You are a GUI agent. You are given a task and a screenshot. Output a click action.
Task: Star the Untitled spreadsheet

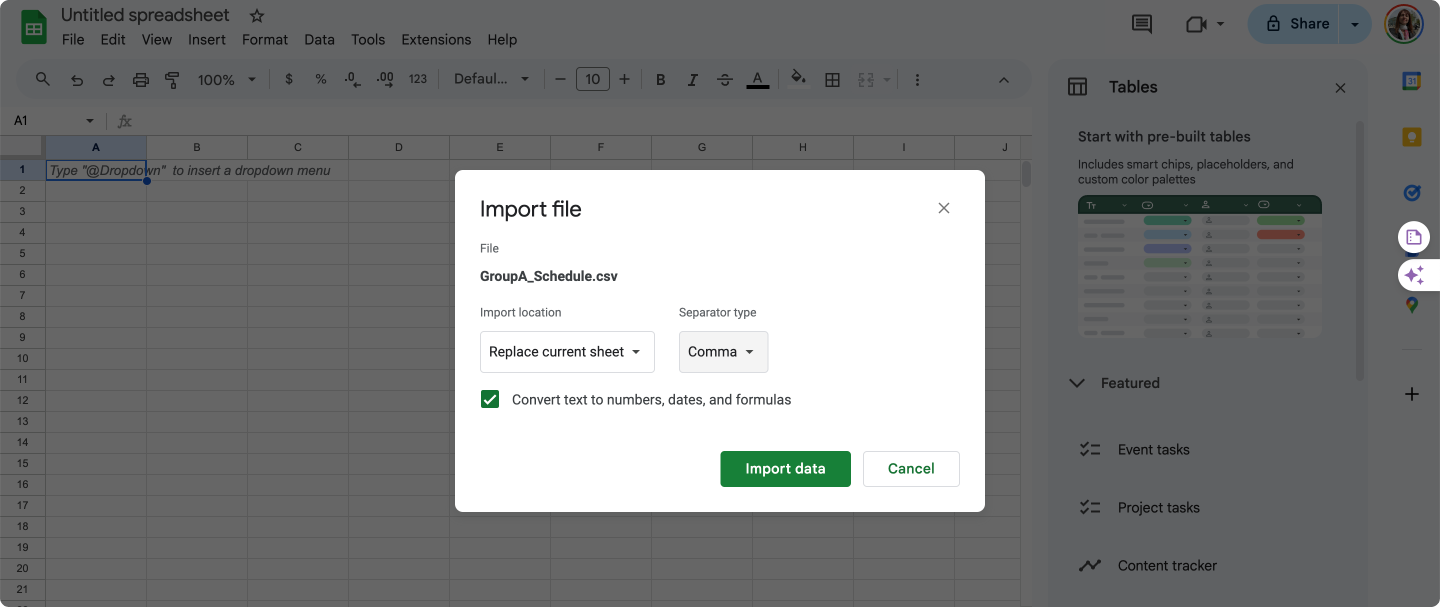coord(257,16)
